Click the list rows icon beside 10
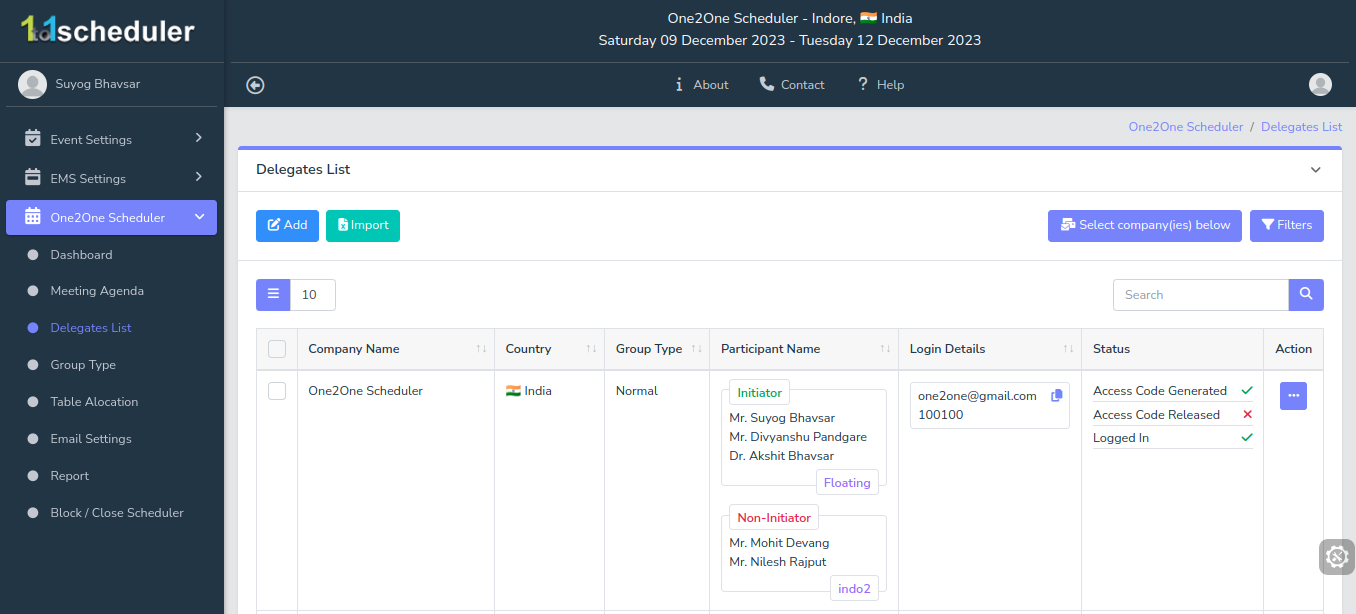The image size is (1356, 614). 273,295
